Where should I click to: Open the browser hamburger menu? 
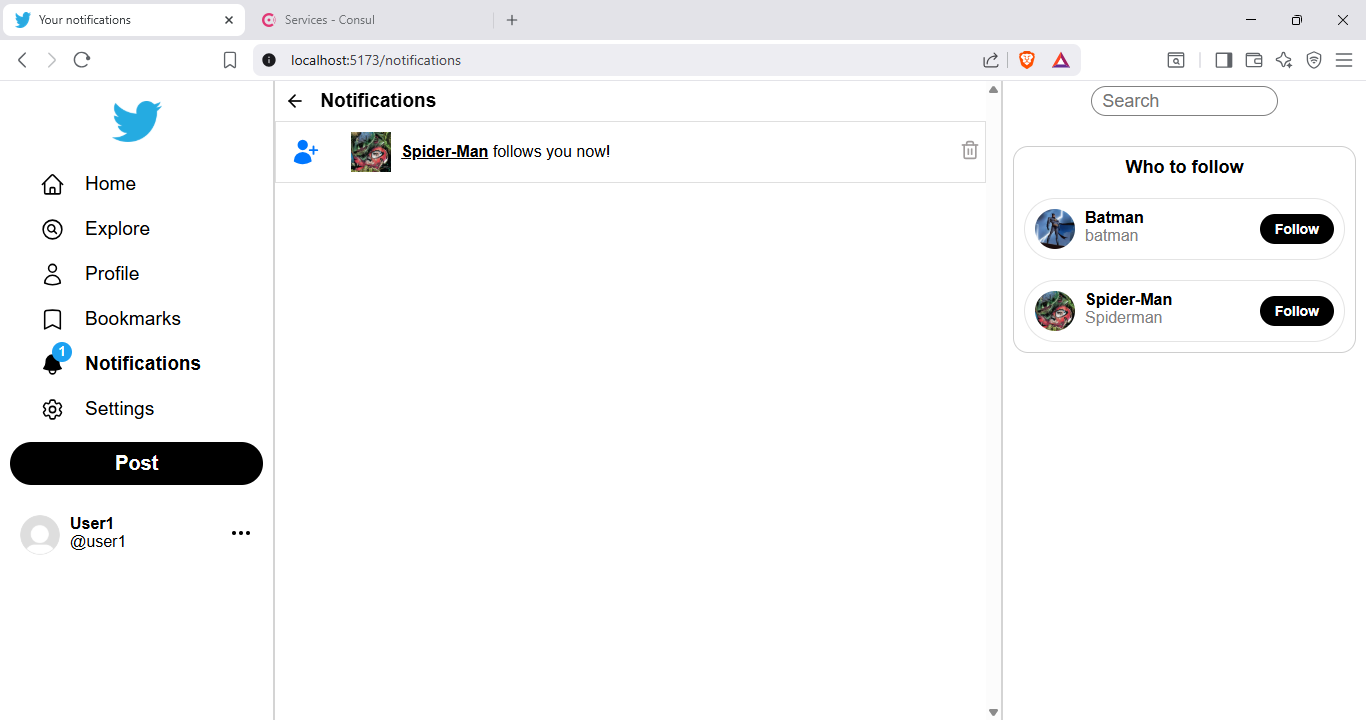pos(1344,60)
